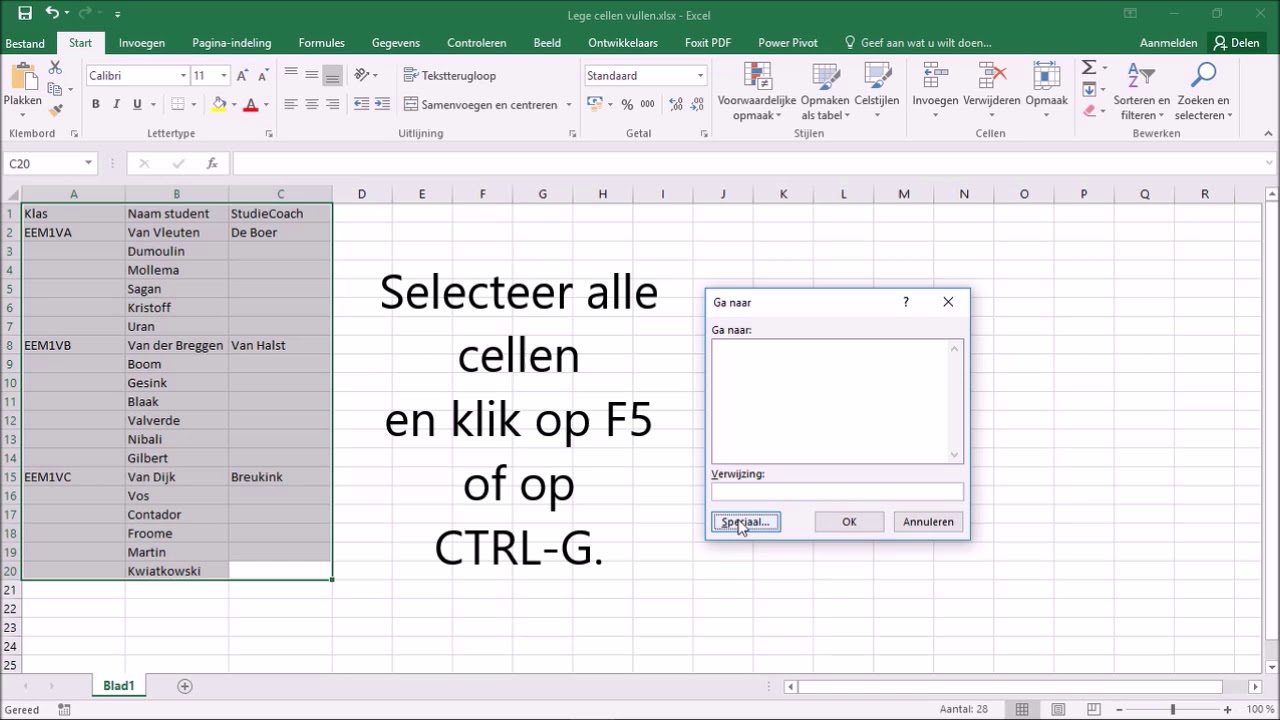Click the red font color swatch
The width and height of the screenshot is (1280, 720).
point(251,104)
